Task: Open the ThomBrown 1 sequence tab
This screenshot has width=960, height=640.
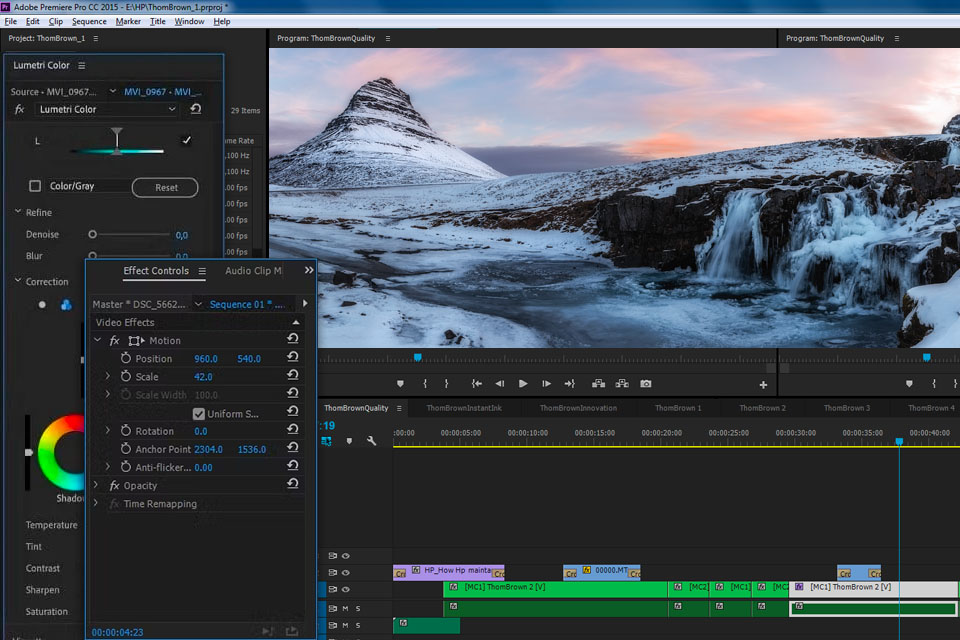Action: pos(678,408)
